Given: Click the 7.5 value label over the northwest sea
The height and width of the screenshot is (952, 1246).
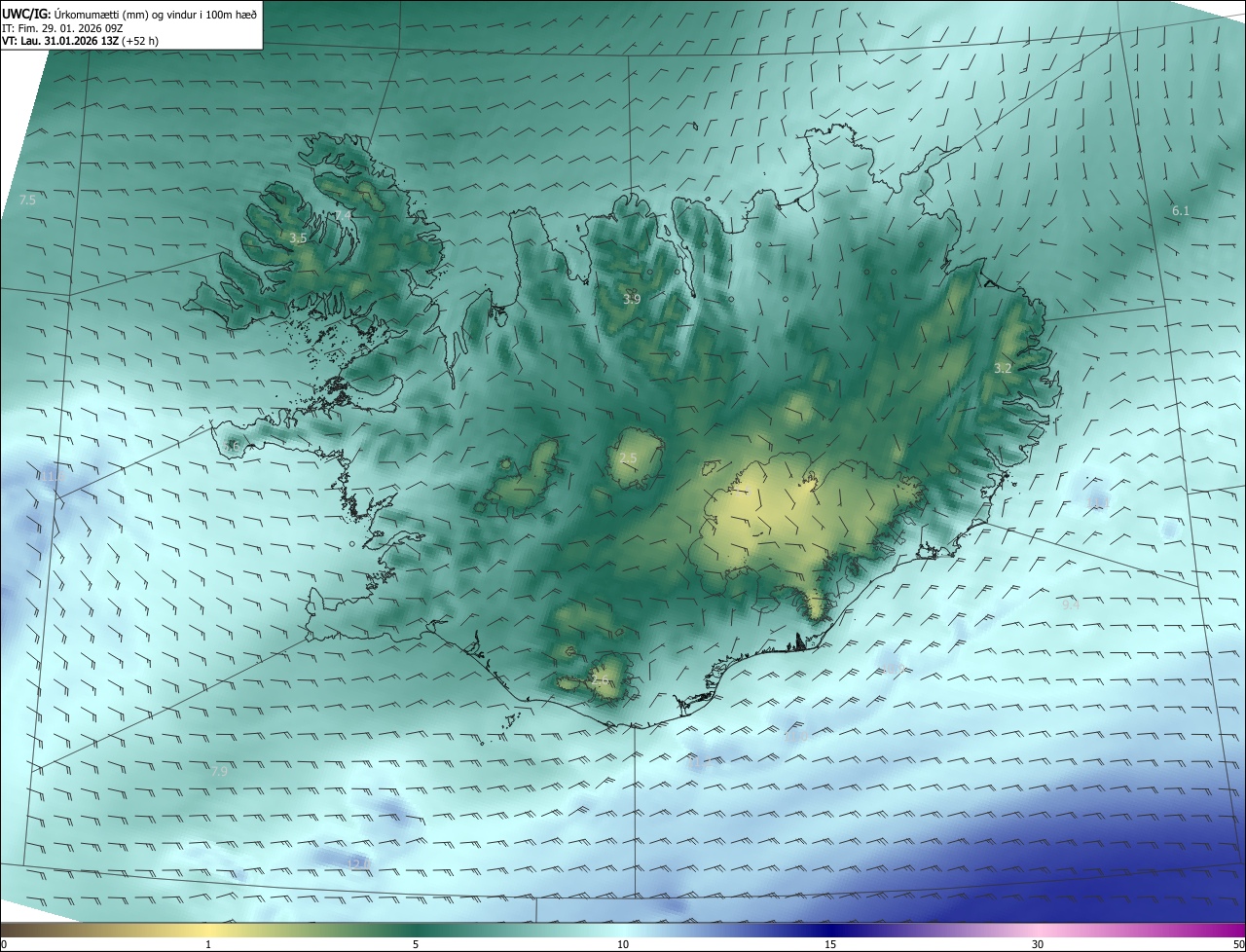Looking at the screenshot, I should pyautogui.click(x=27, y=200).
